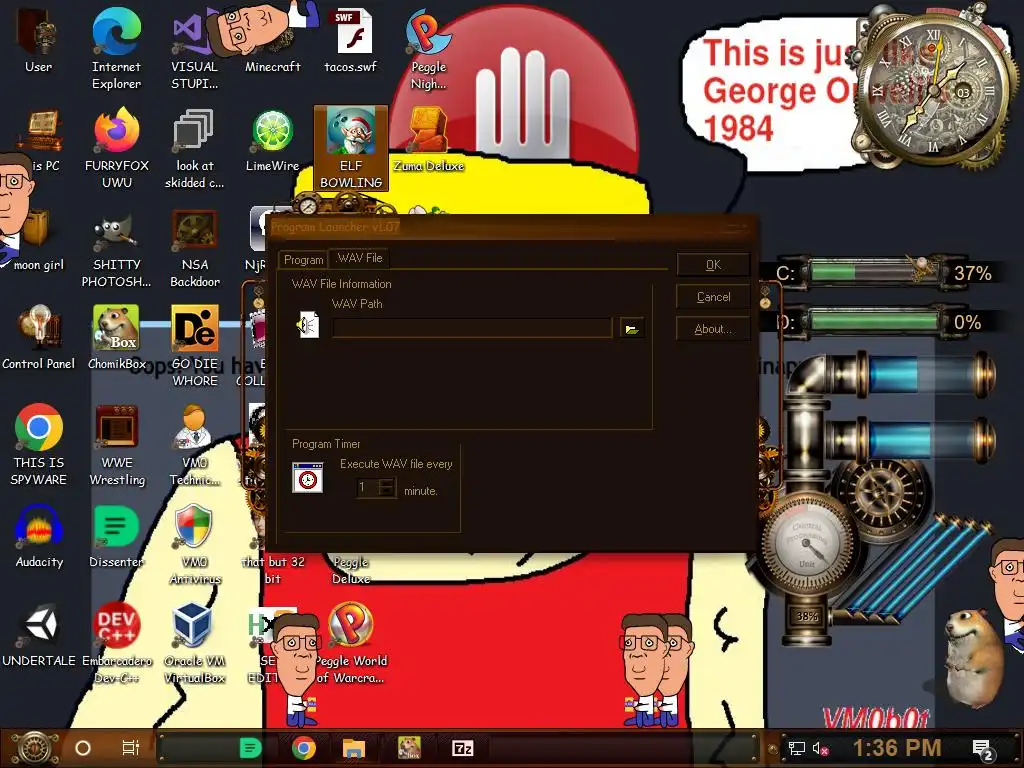Open File Explorer from taskbar
This screenshot has width=1024, height=768.
353,748
